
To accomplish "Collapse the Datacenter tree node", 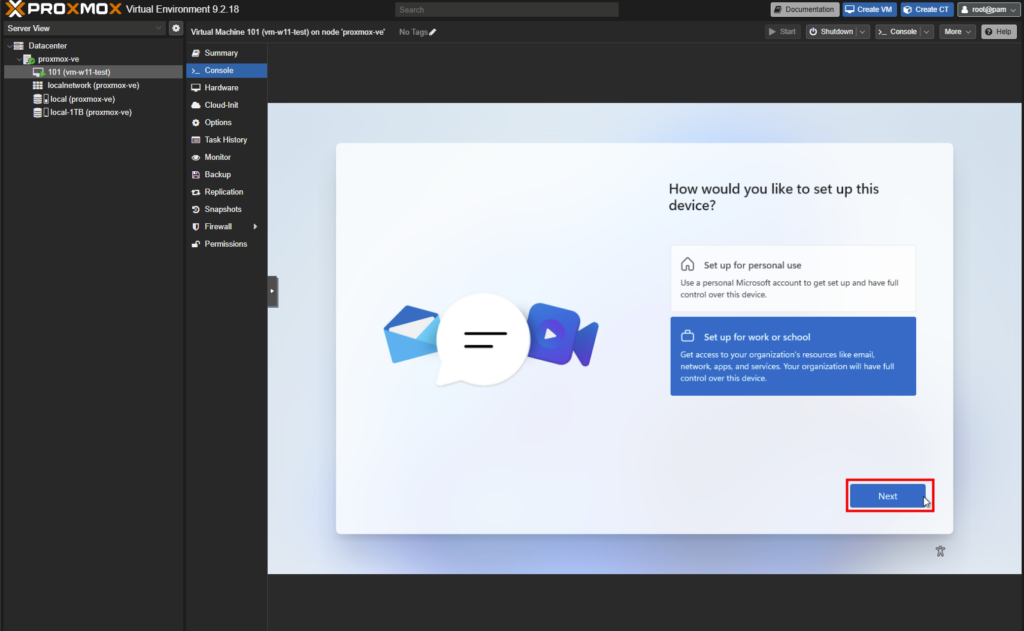I will click(x=9, y=46).
